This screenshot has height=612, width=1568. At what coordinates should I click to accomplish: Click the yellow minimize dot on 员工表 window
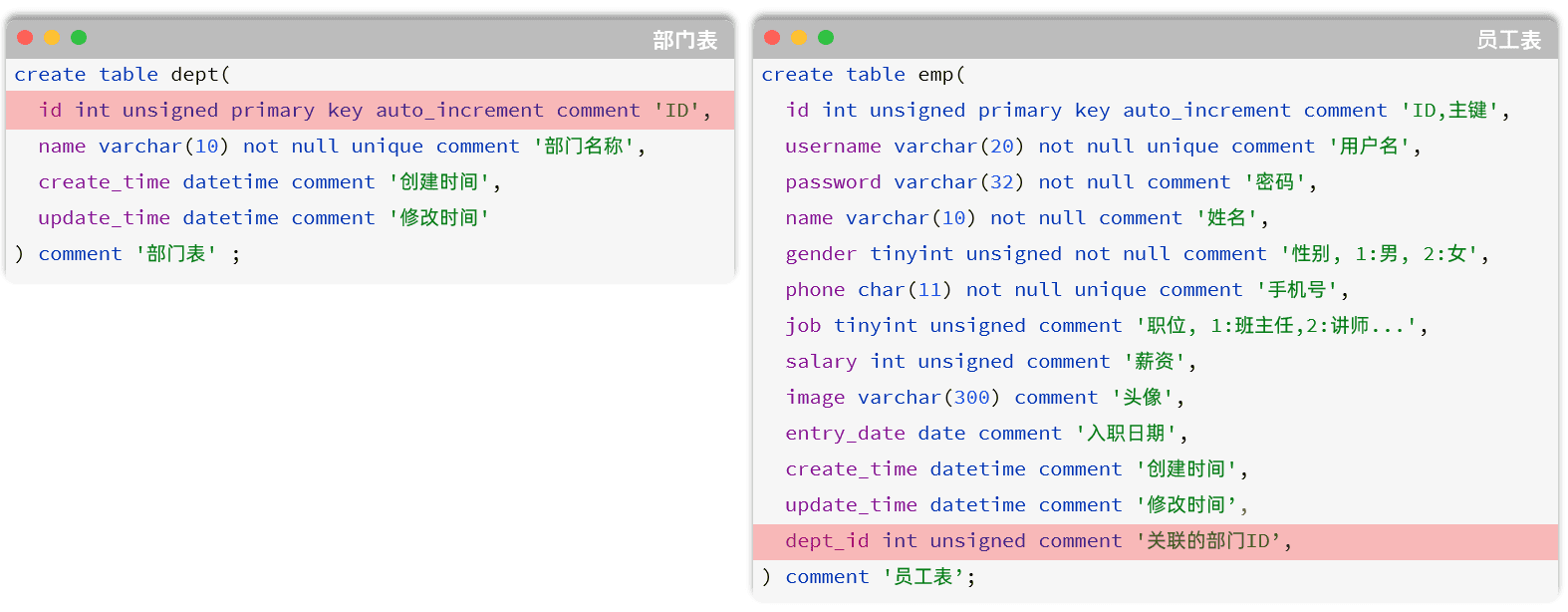[x=799, y=38]
